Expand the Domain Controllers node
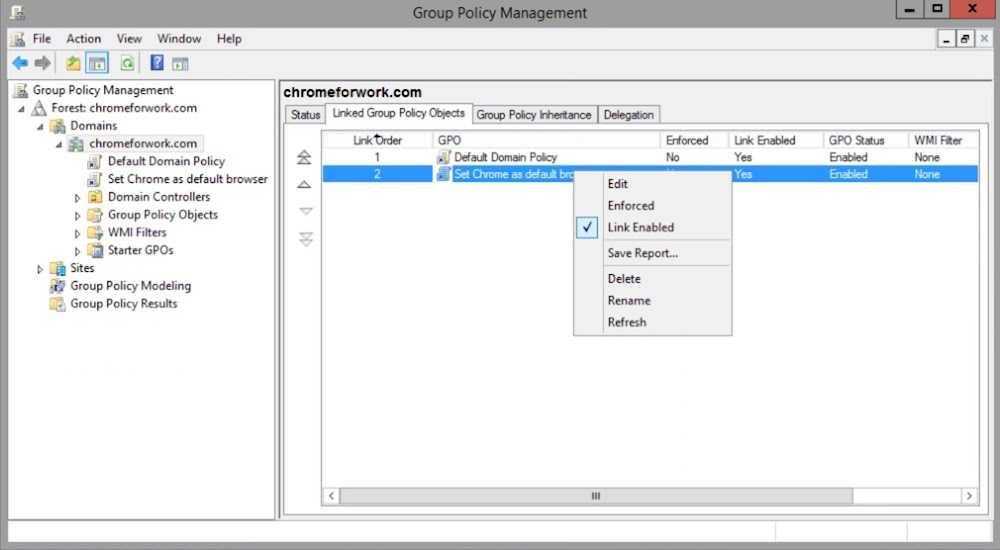 78,198
